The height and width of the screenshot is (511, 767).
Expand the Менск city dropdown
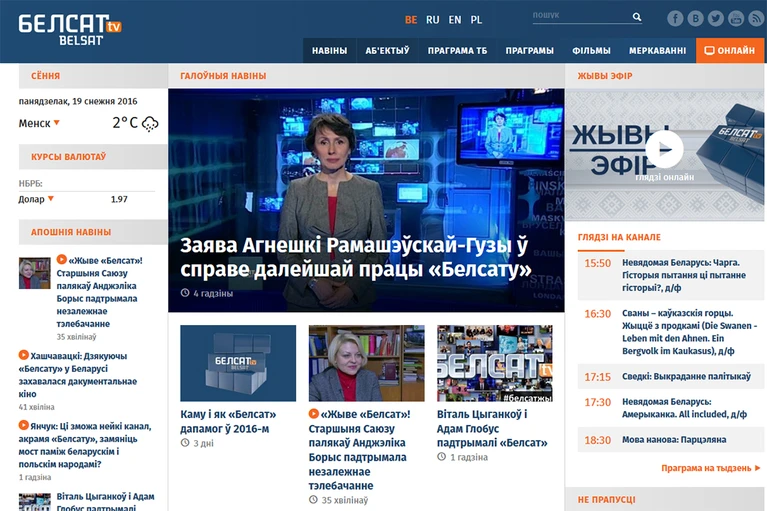point(39,123)
